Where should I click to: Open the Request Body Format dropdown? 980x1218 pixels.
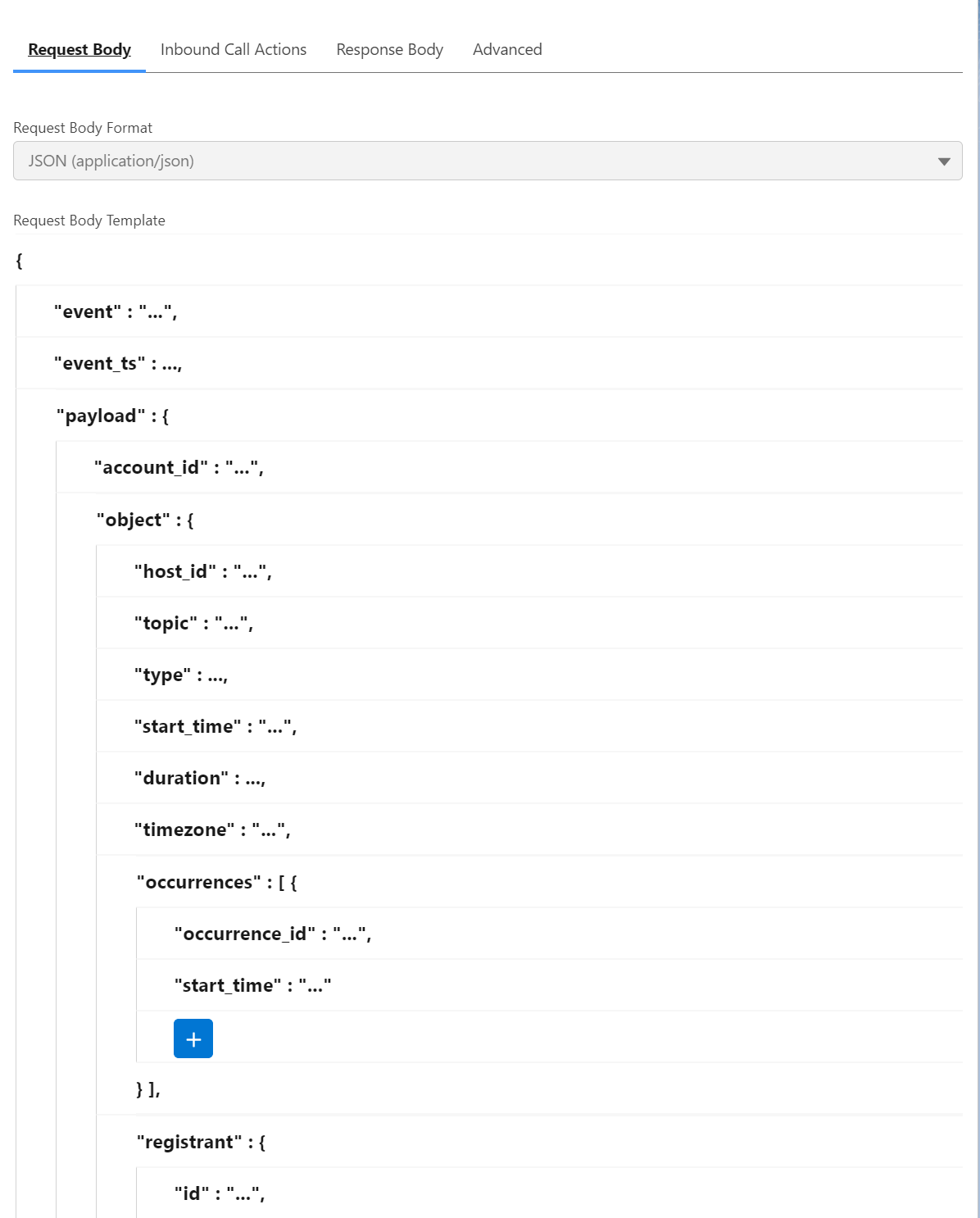coord(488,161)
